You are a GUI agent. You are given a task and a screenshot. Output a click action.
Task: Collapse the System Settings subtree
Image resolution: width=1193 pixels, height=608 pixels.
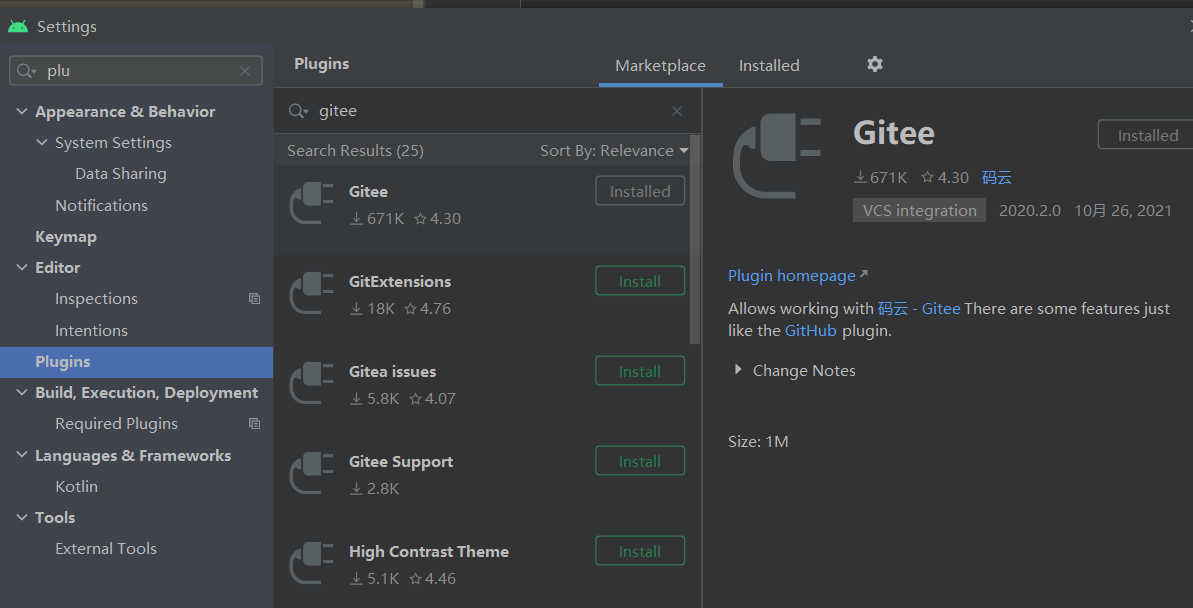pos(42,143)
